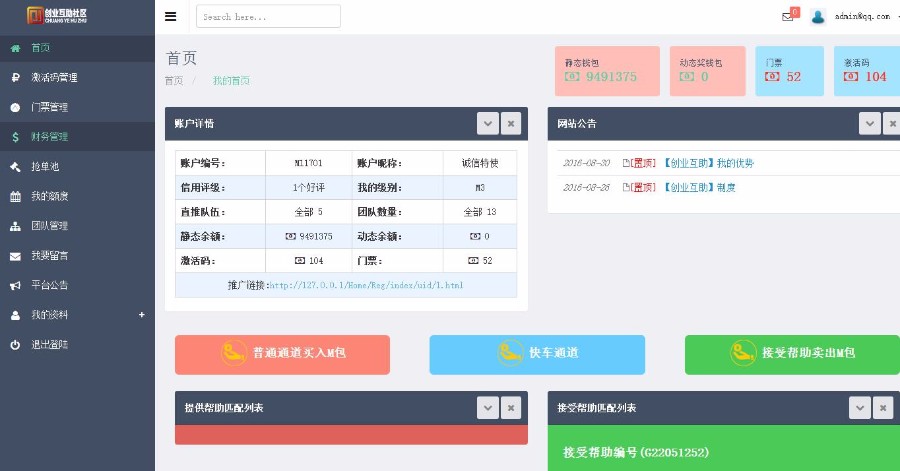
Task: Open 财务管理 in the sidebar
Action: 77,137
